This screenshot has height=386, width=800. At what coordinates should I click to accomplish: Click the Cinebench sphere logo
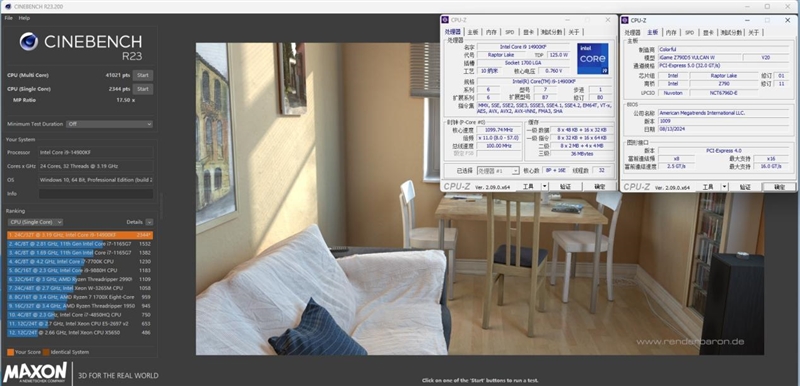(x=29, y=41)
